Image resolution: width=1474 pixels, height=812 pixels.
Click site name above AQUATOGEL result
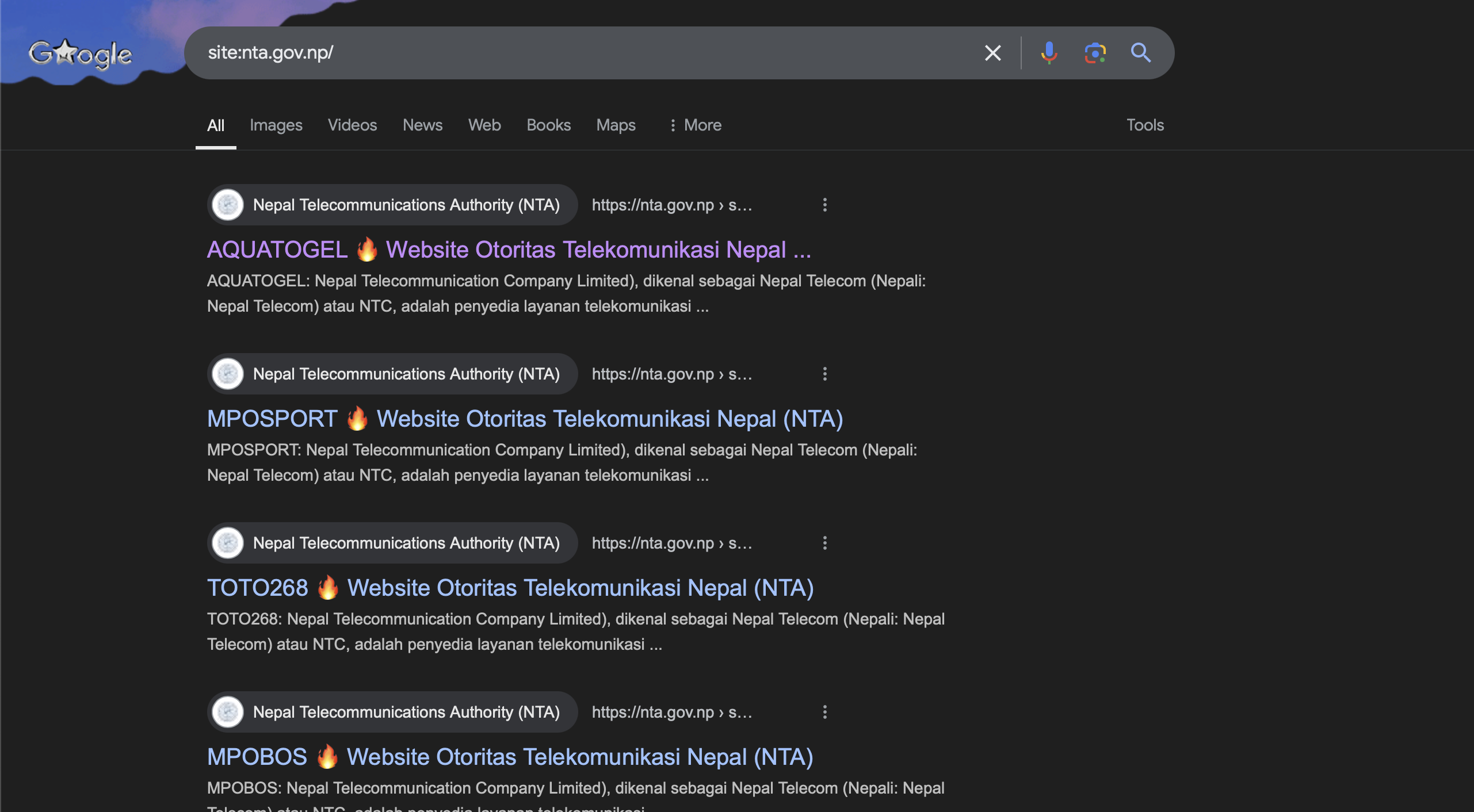[406, 205]
